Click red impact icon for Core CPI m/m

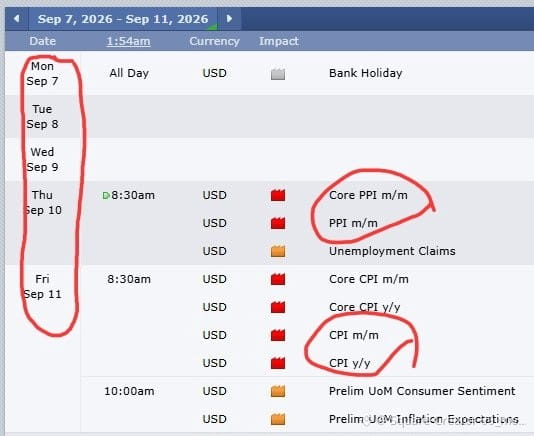(278, 279)
